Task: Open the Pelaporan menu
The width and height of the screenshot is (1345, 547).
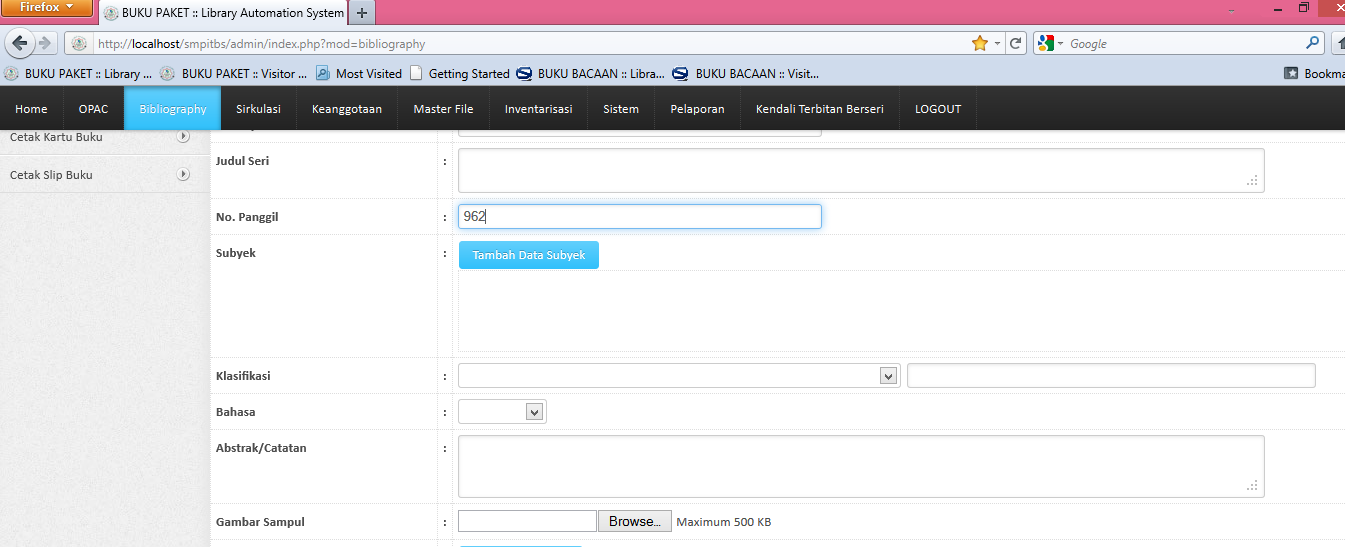Action: pos(697,109)
